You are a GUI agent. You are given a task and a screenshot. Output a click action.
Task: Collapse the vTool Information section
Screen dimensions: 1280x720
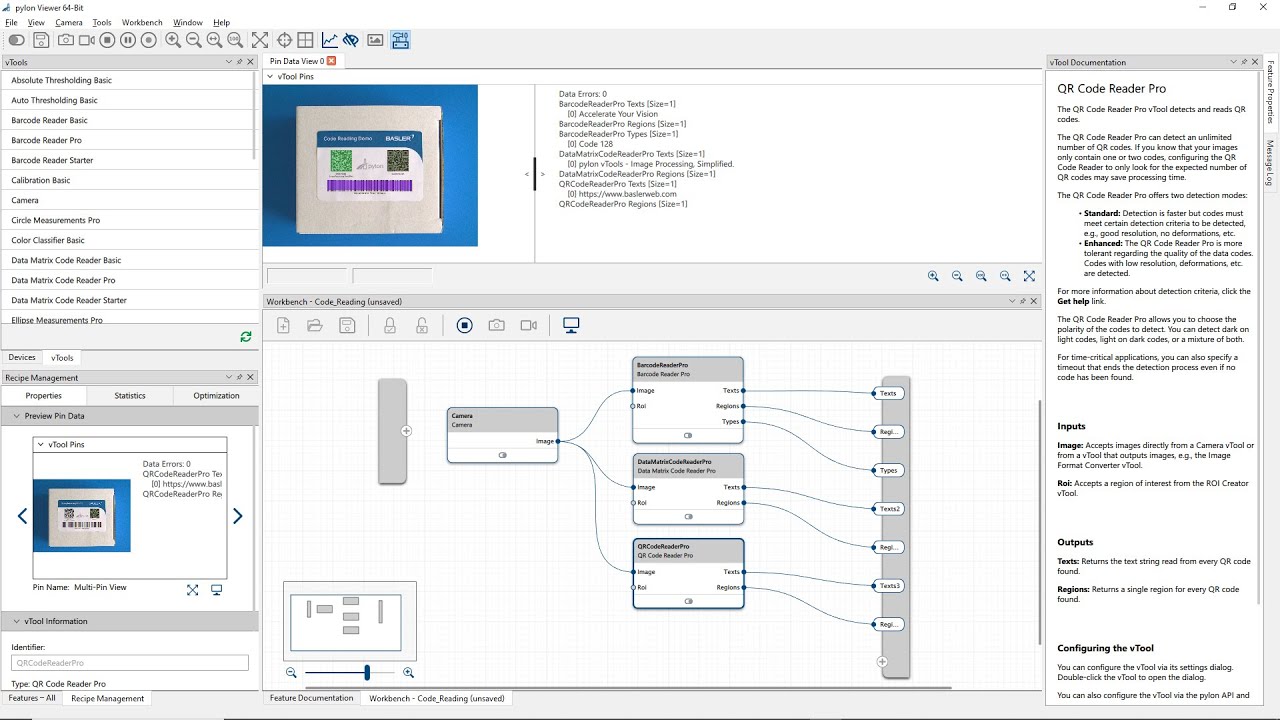click(x=17, y=622)
